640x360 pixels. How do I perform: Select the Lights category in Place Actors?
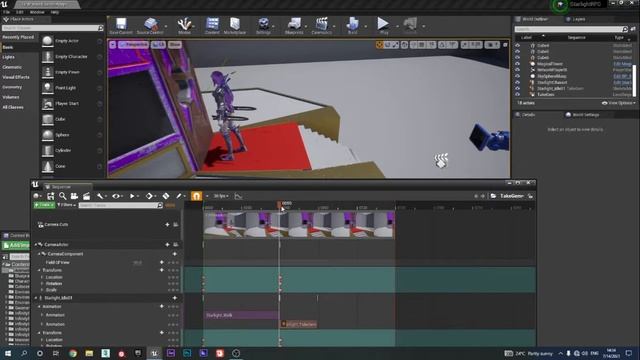pyautogui.click(x=9, y=57)
